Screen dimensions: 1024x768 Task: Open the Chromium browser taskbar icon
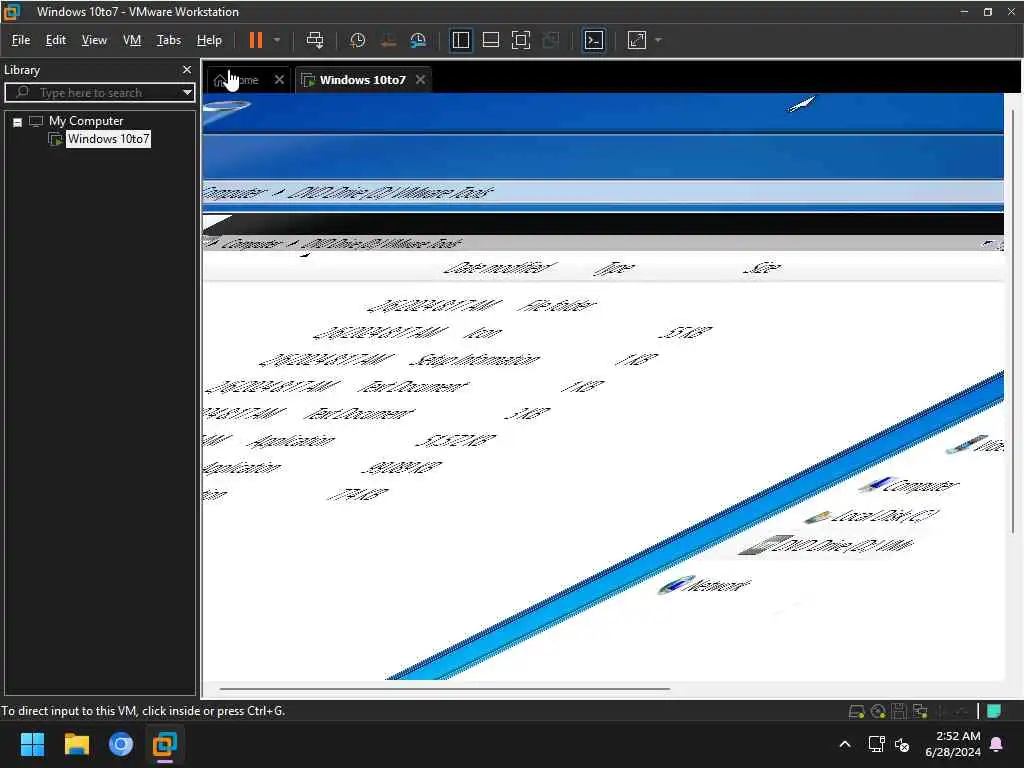click(121, 744)
